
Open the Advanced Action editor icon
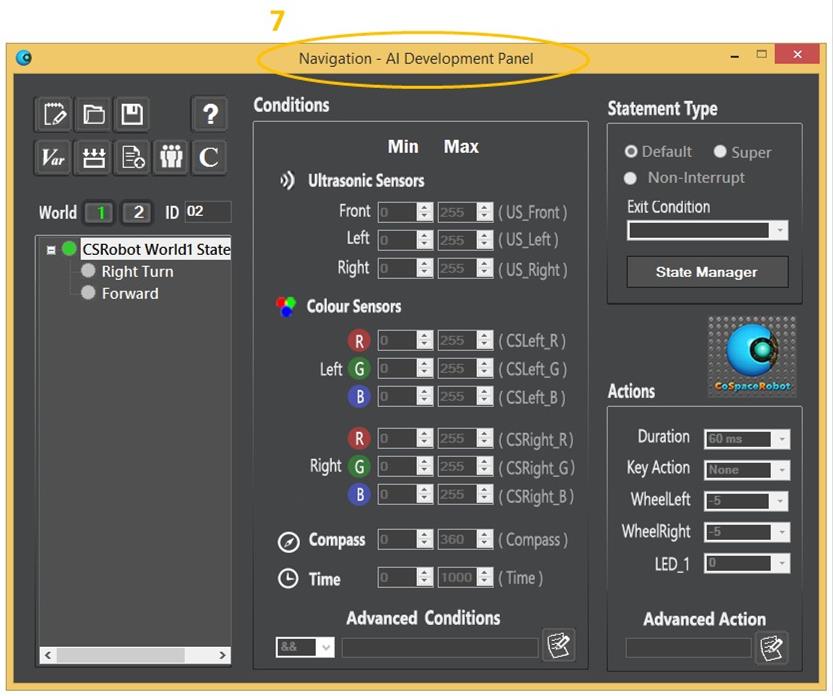pos(771,647)
